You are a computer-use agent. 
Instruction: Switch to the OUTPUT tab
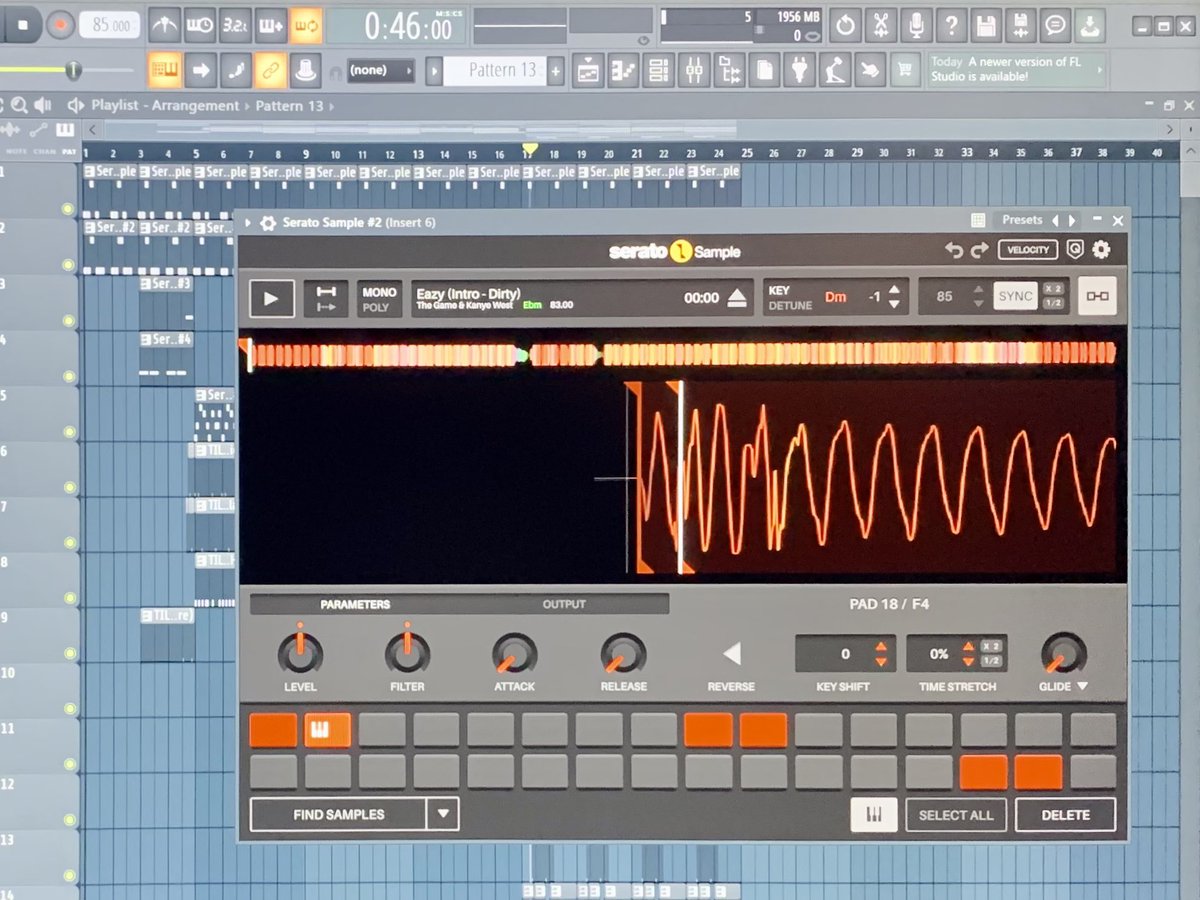(x=564, y=604)
